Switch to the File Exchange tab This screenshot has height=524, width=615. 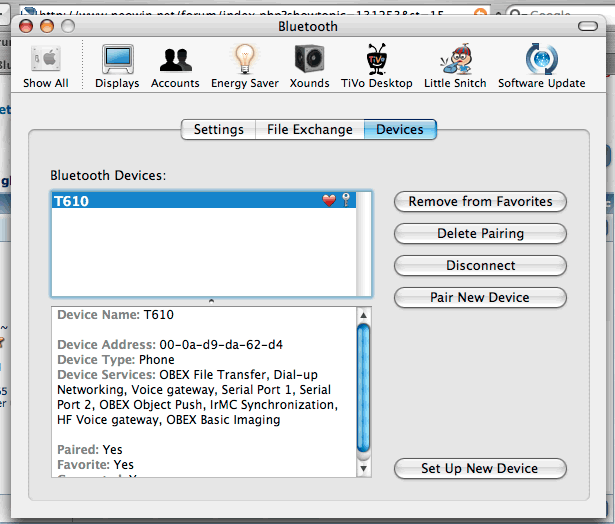pos(309,129)
